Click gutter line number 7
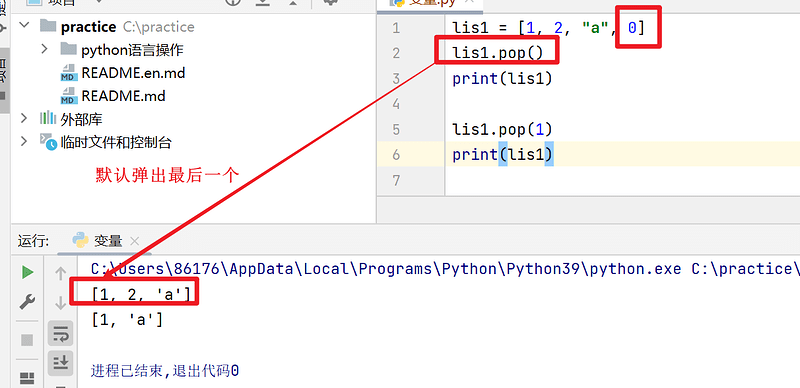This screenshot has width=800, height=388. [x=396, y=180]
